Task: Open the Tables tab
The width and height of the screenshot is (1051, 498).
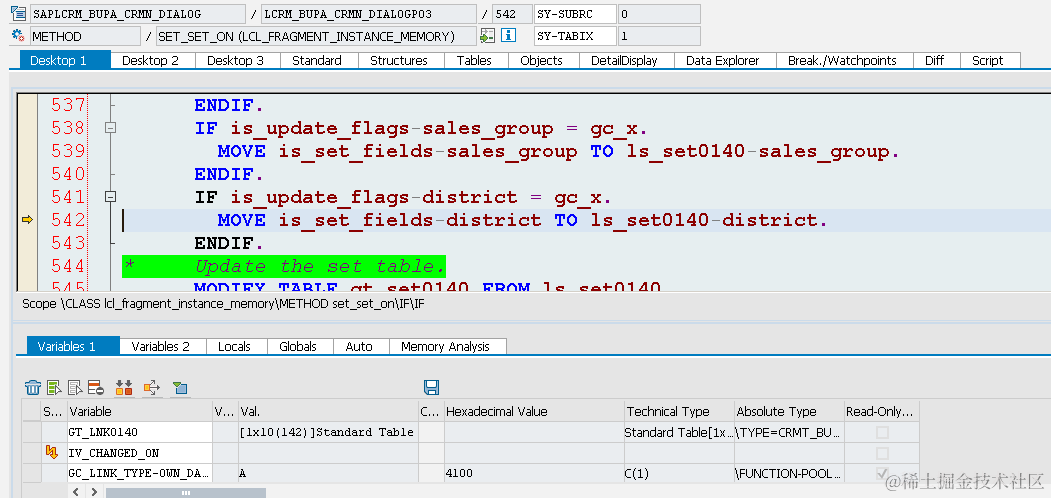Action: [x=476, y=60]
